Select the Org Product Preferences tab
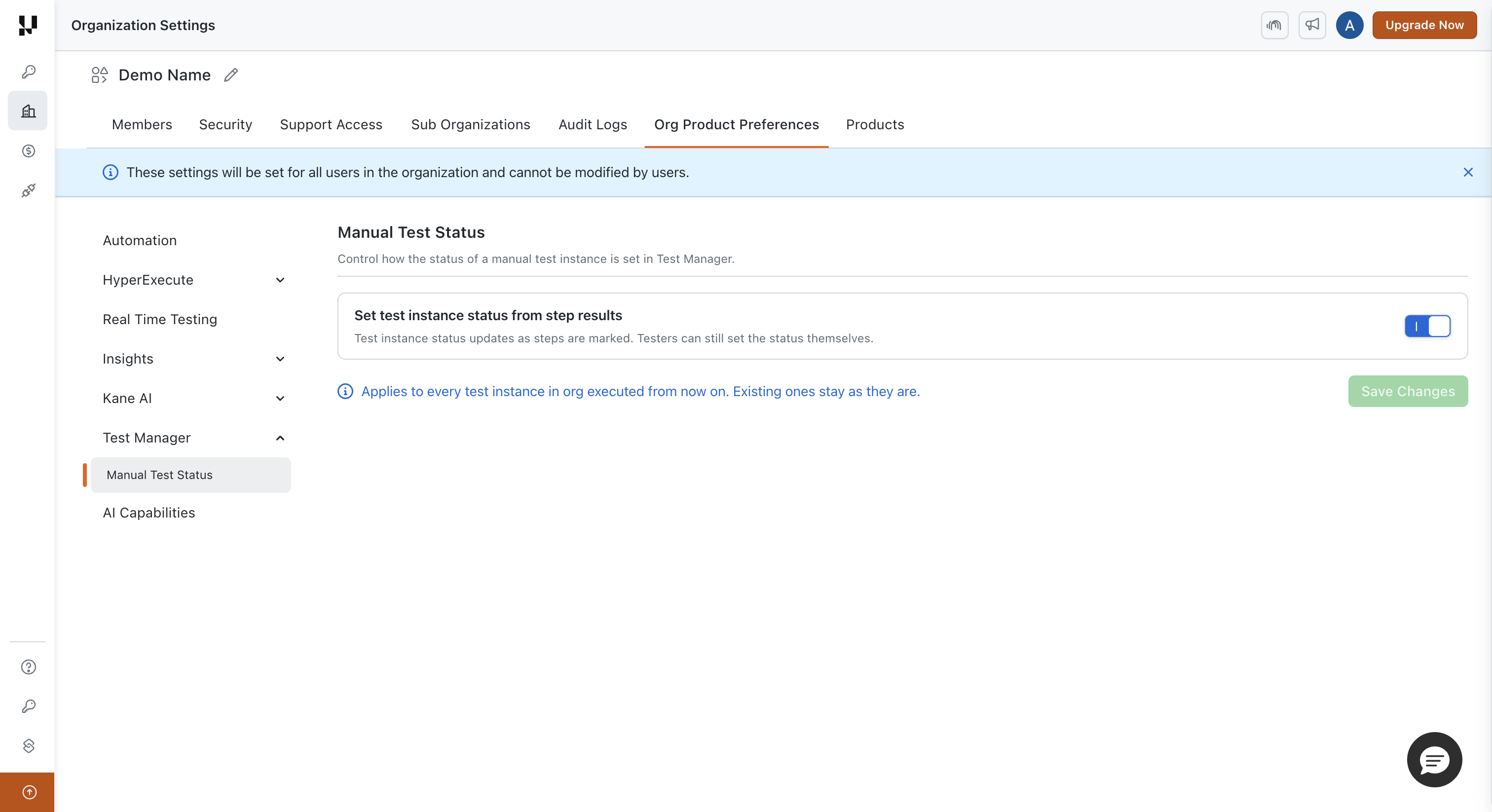Viewport: 1492px width, 812px height. click(x=736, y=124)
